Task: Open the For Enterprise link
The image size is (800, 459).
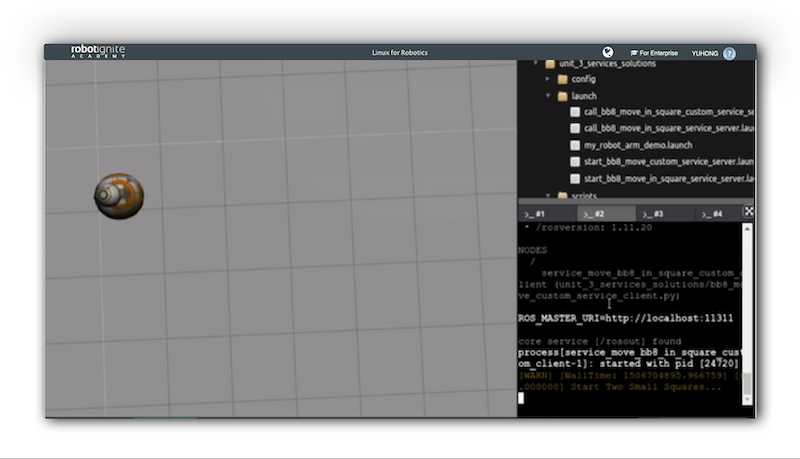Action: click(654, 53)
